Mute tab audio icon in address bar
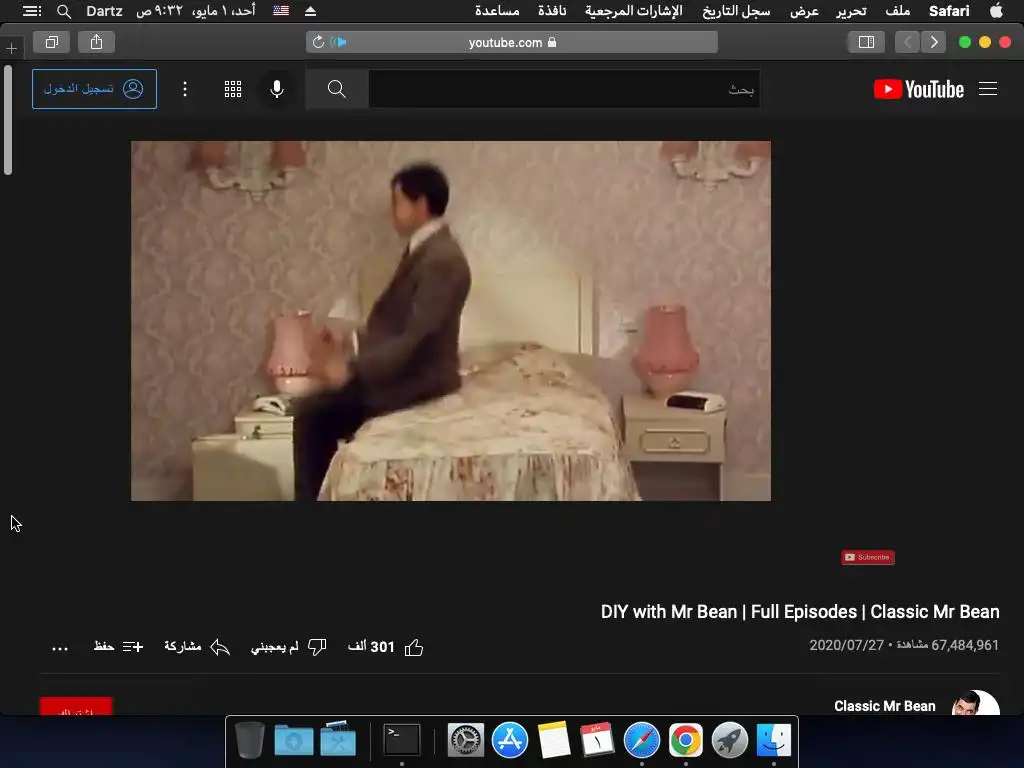The image size is (1024, 768). pos(338,42)
